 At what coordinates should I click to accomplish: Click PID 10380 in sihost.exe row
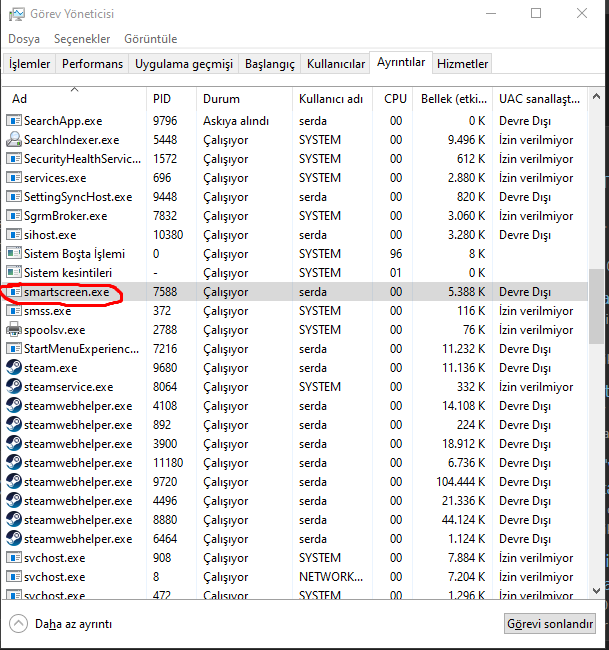(x=168, y=235)
